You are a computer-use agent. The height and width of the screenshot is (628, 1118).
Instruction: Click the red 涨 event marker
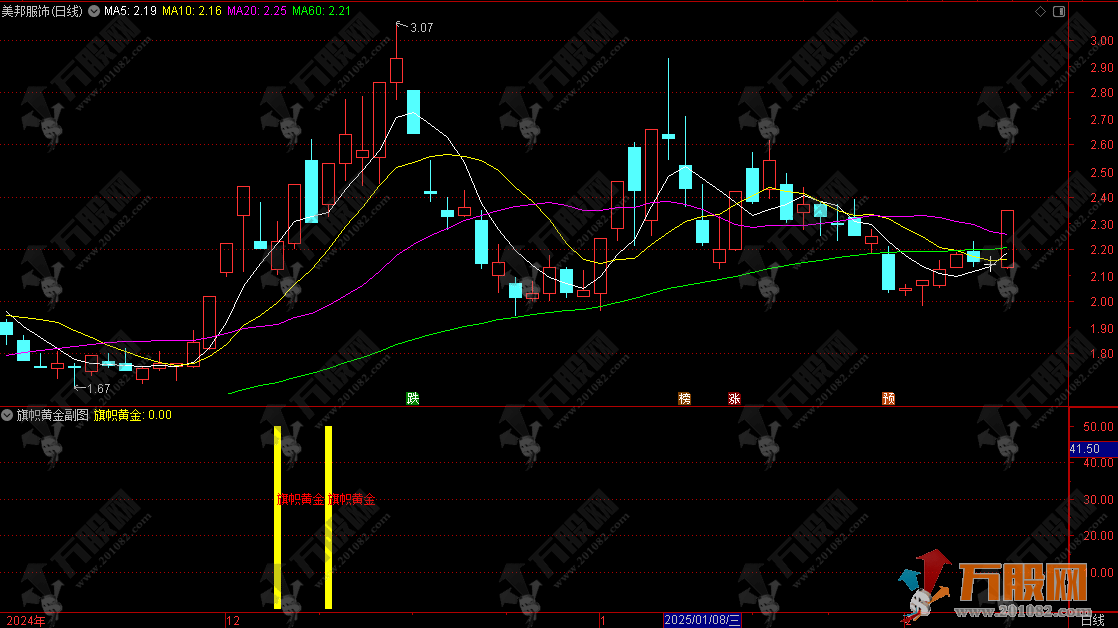coord(734,398)
